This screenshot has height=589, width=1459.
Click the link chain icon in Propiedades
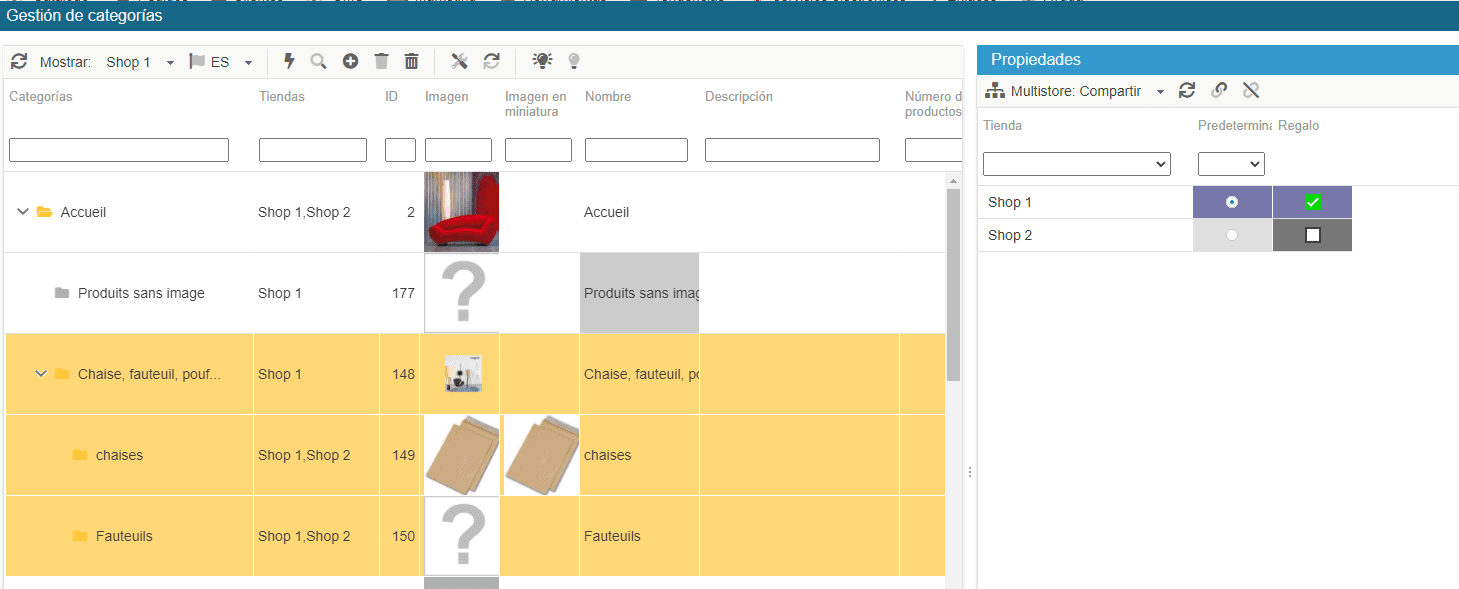pyautogui.click(x=1219, y=91)
